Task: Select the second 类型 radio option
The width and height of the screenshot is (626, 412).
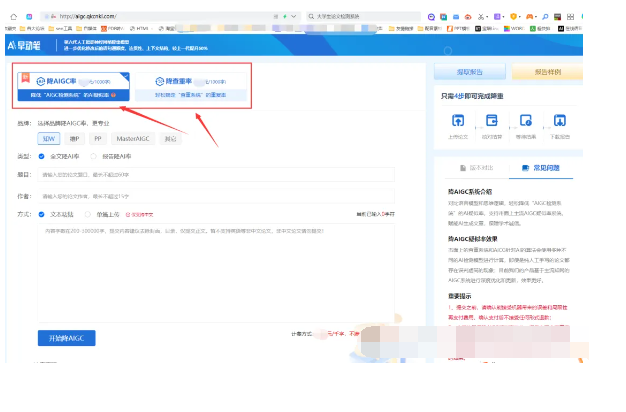Action: point(93,156)
